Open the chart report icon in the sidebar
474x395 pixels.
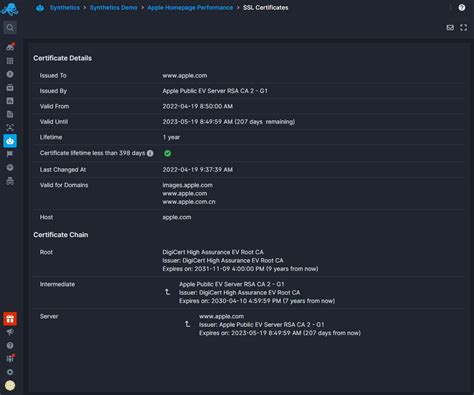click(x=10, y=101)
